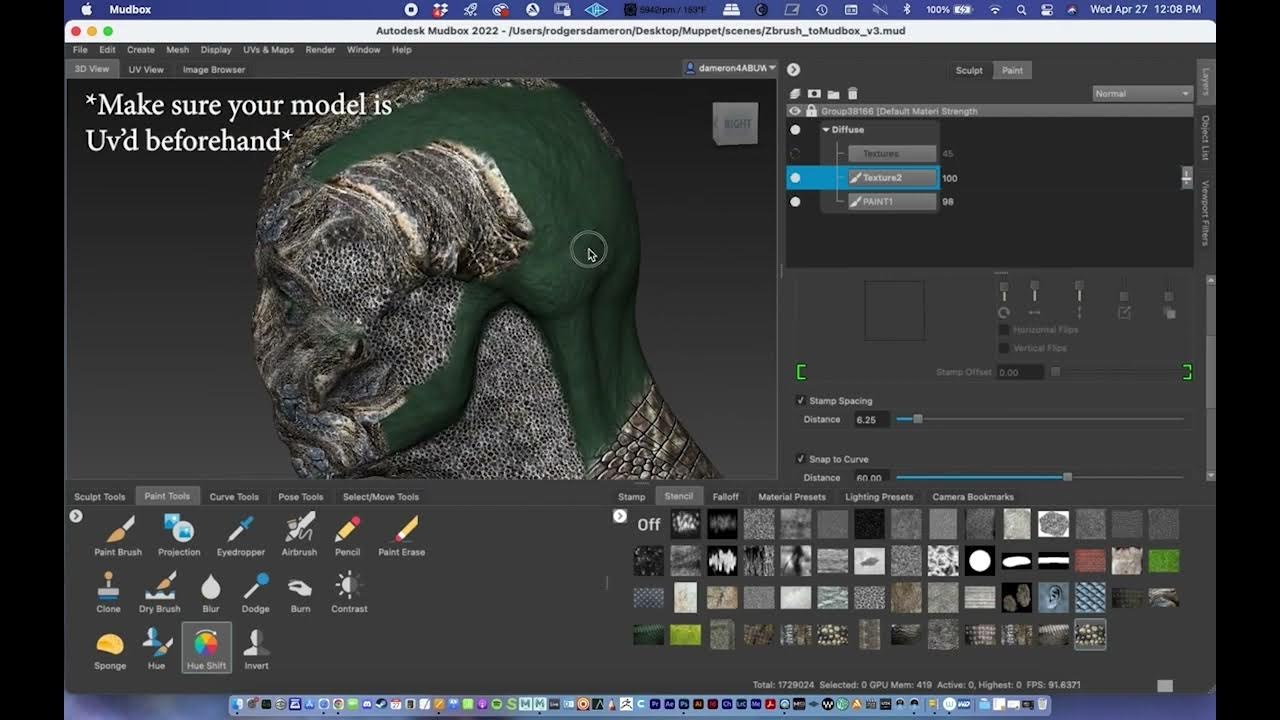Choose the Airbrush tool

299,535
